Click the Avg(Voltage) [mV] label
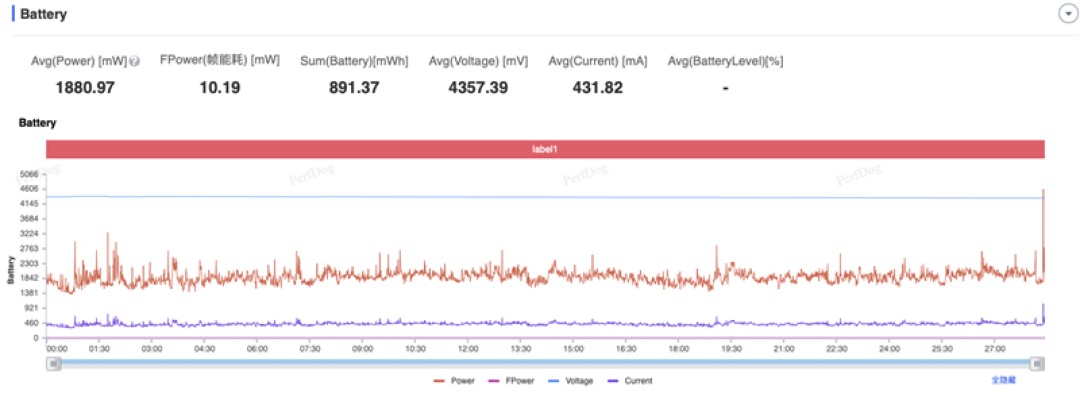The height and width of the screenshot is (397, 1080). (479, 61)
